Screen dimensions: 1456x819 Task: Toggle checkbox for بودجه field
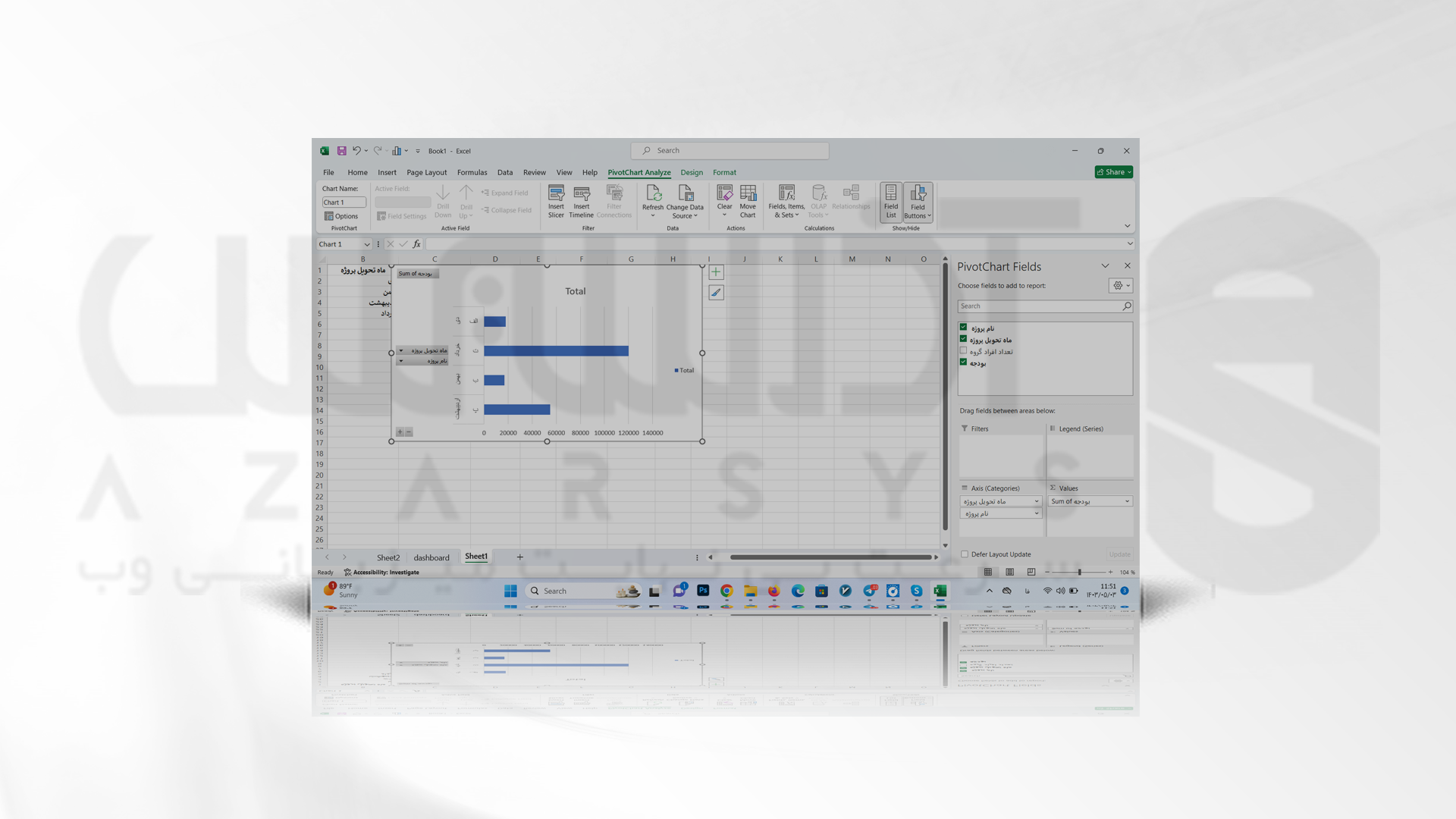(x=963, y=362)
